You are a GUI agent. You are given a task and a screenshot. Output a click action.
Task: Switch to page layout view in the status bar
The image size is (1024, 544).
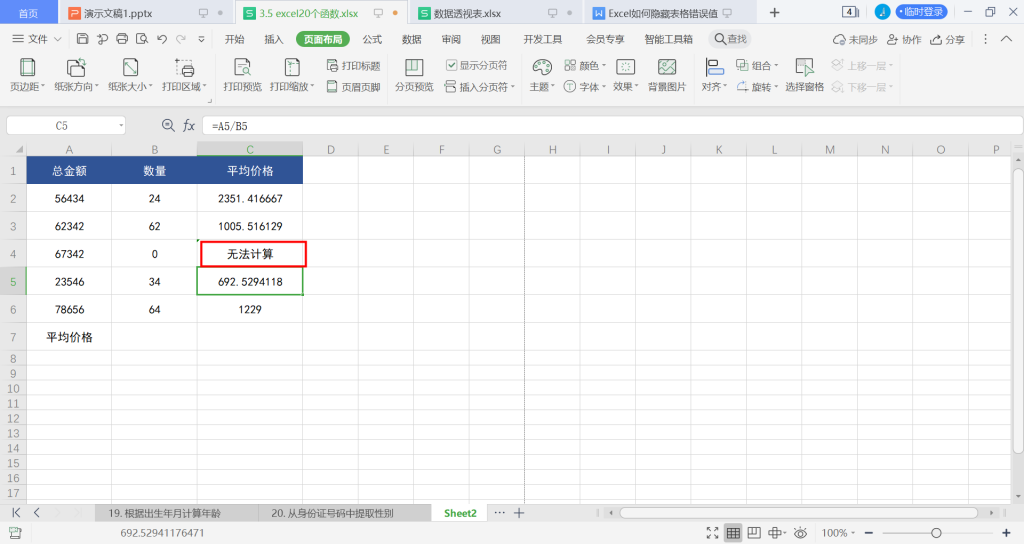point(754,533)
